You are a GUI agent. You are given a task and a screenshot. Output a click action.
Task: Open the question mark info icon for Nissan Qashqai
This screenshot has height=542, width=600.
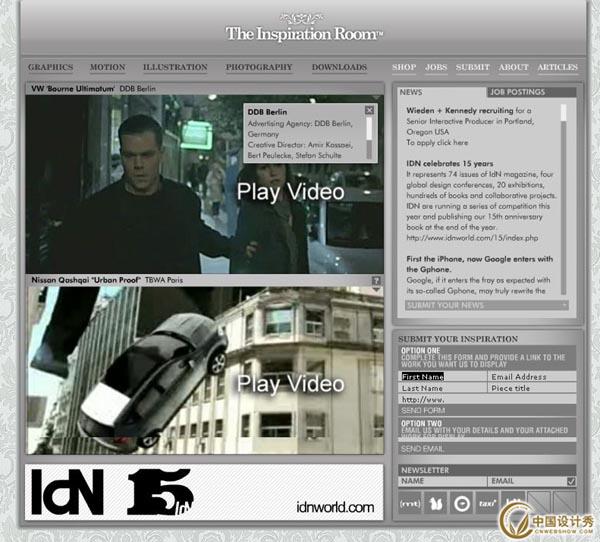(x=376, y=281)
